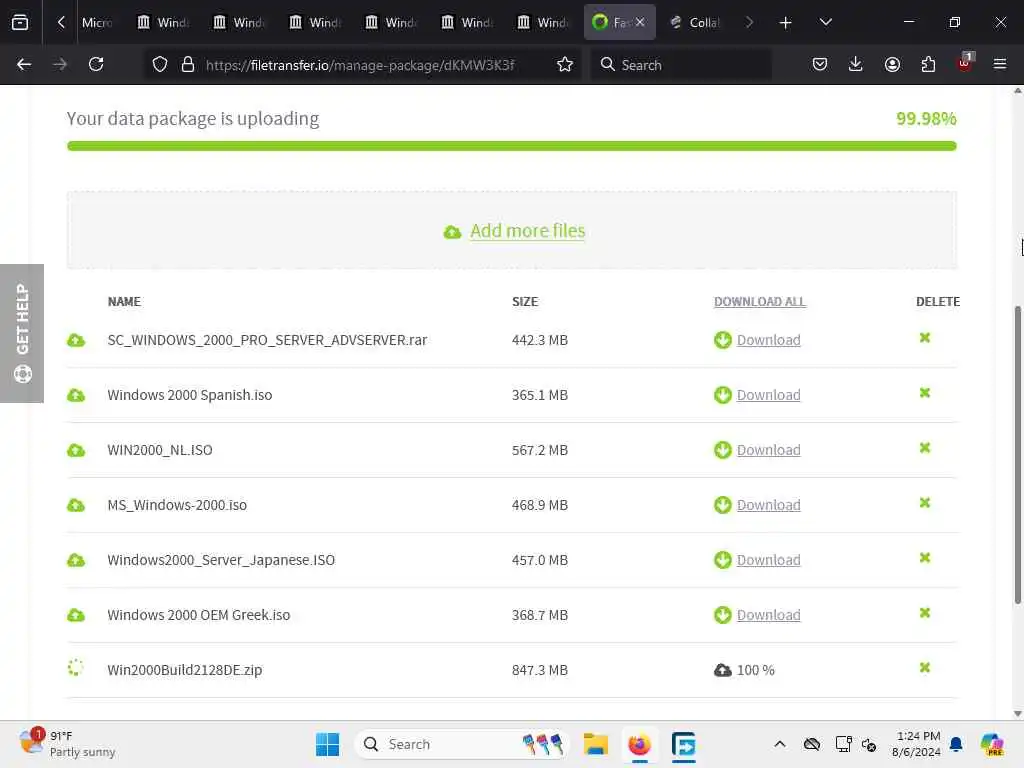
Task: Delete WIN2000_NL.ISO with X
Action: click(x=925, y=447)
